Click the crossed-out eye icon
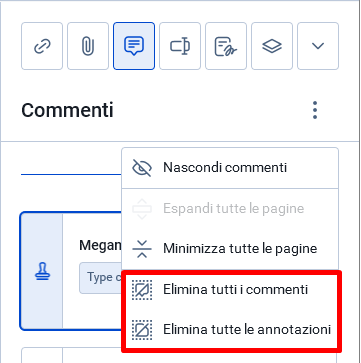 click(142, 168)
